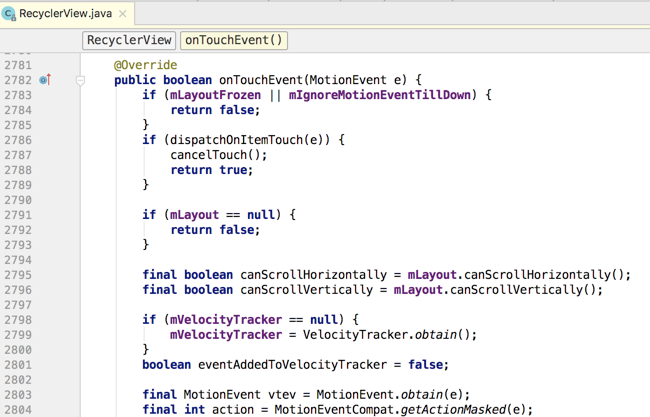Click the eventAddedToVelocityTracker variable

(x=292, y=365)
